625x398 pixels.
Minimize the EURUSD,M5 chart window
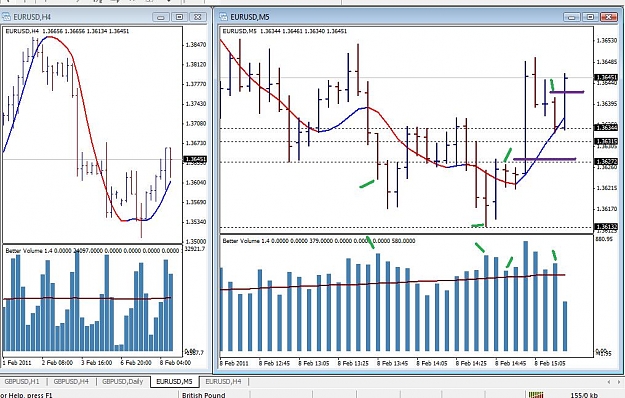(572, 17)
